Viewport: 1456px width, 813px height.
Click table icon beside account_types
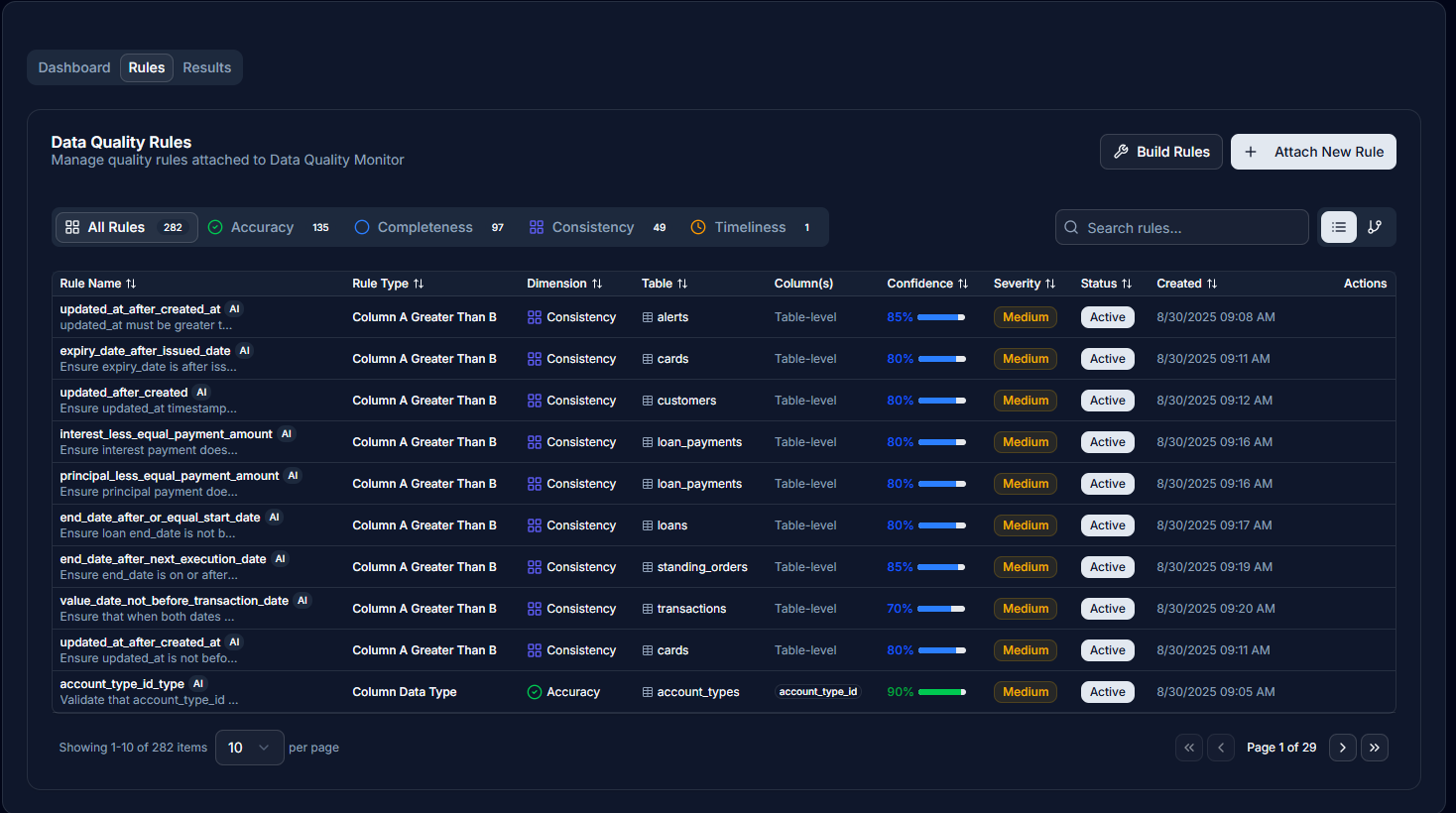648,692
